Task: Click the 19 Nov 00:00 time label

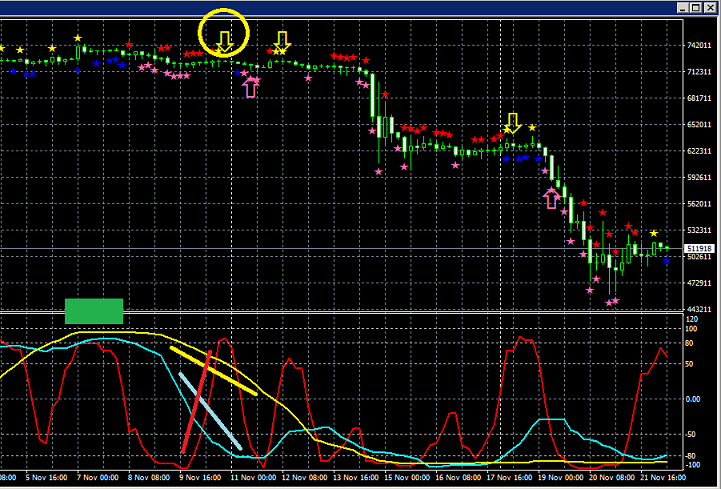Action: click(561, 477)
